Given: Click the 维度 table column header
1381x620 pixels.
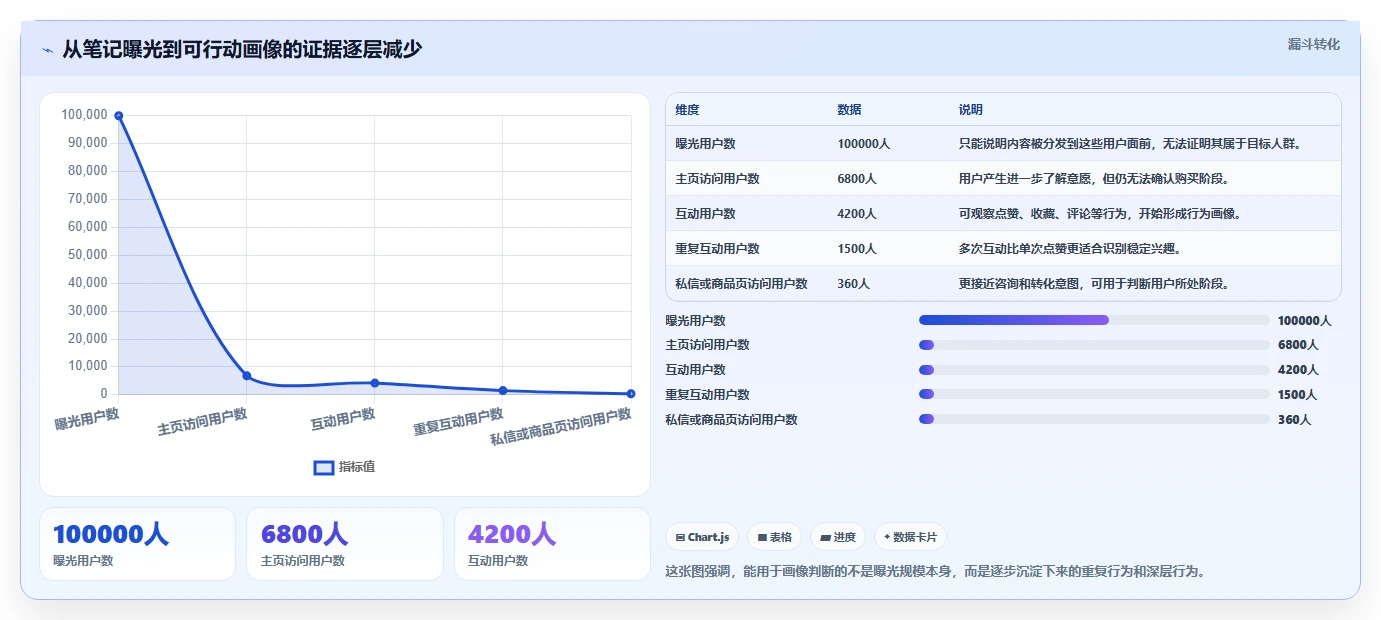Looking at the screenshot, I should (x=687, y=110).
